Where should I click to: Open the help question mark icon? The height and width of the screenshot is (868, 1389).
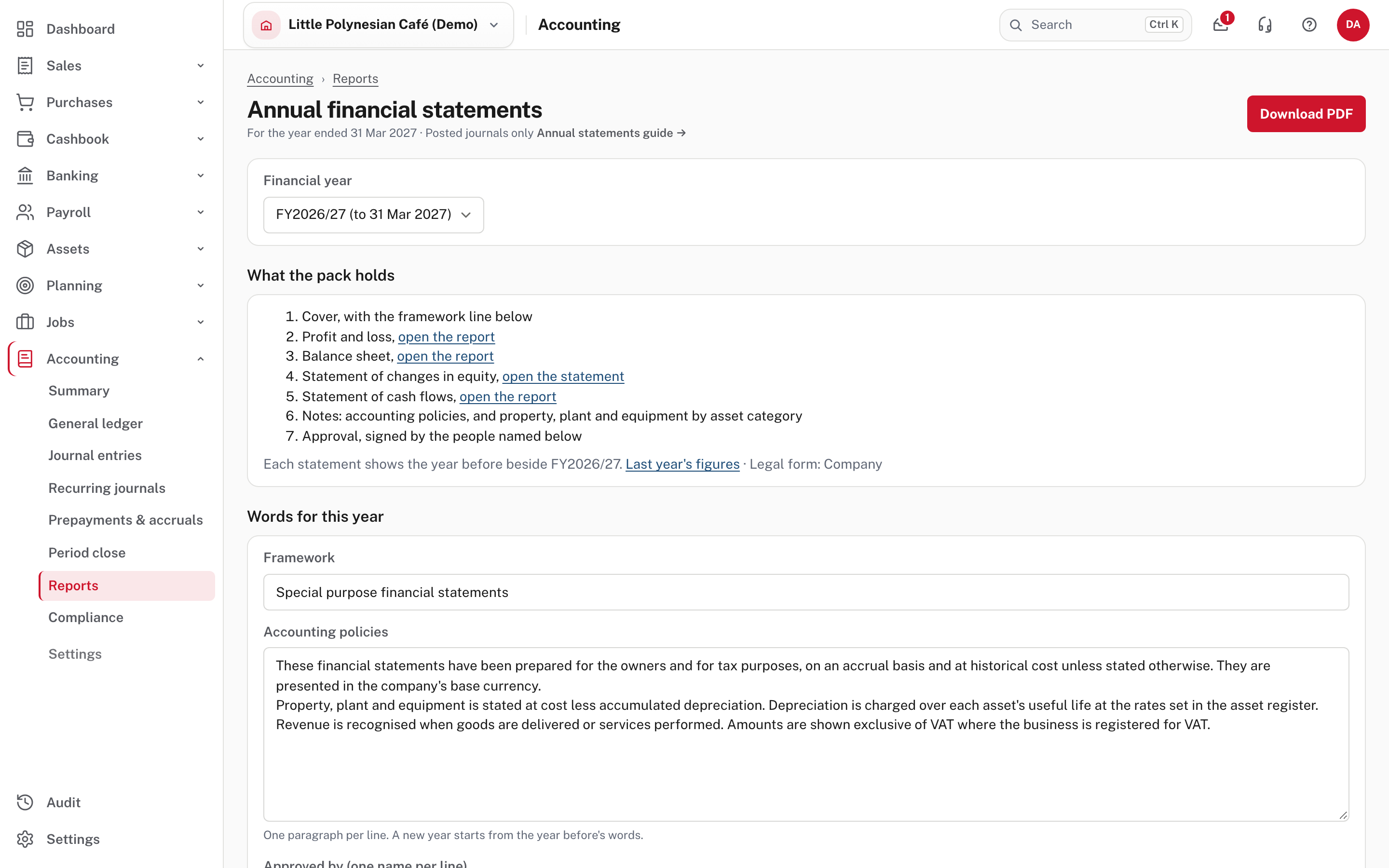(1309, 25)
